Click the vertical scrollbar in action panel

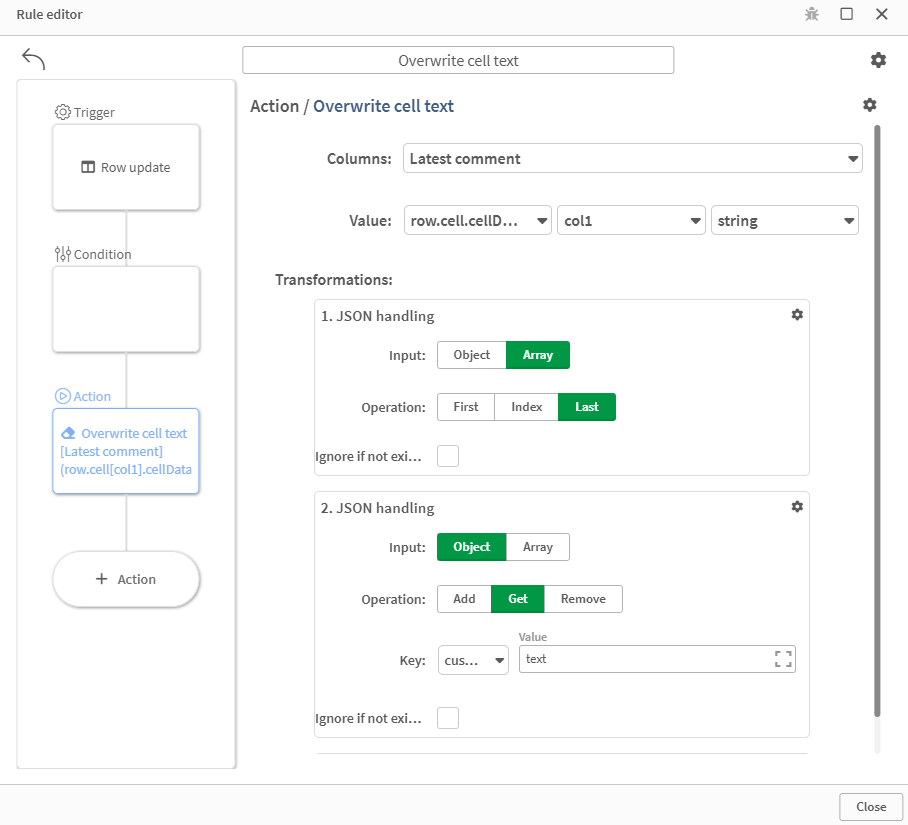877,421
